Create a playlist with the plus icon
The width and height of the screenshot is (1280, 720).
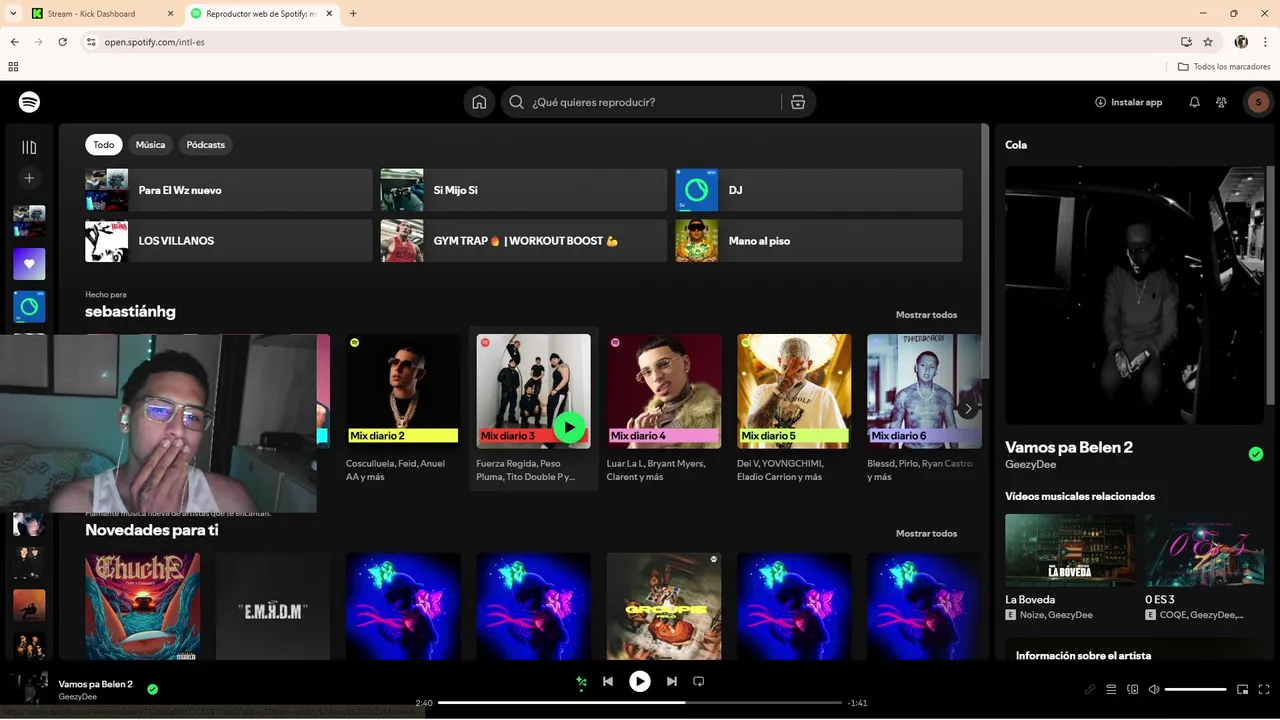[x=29, y=178]
